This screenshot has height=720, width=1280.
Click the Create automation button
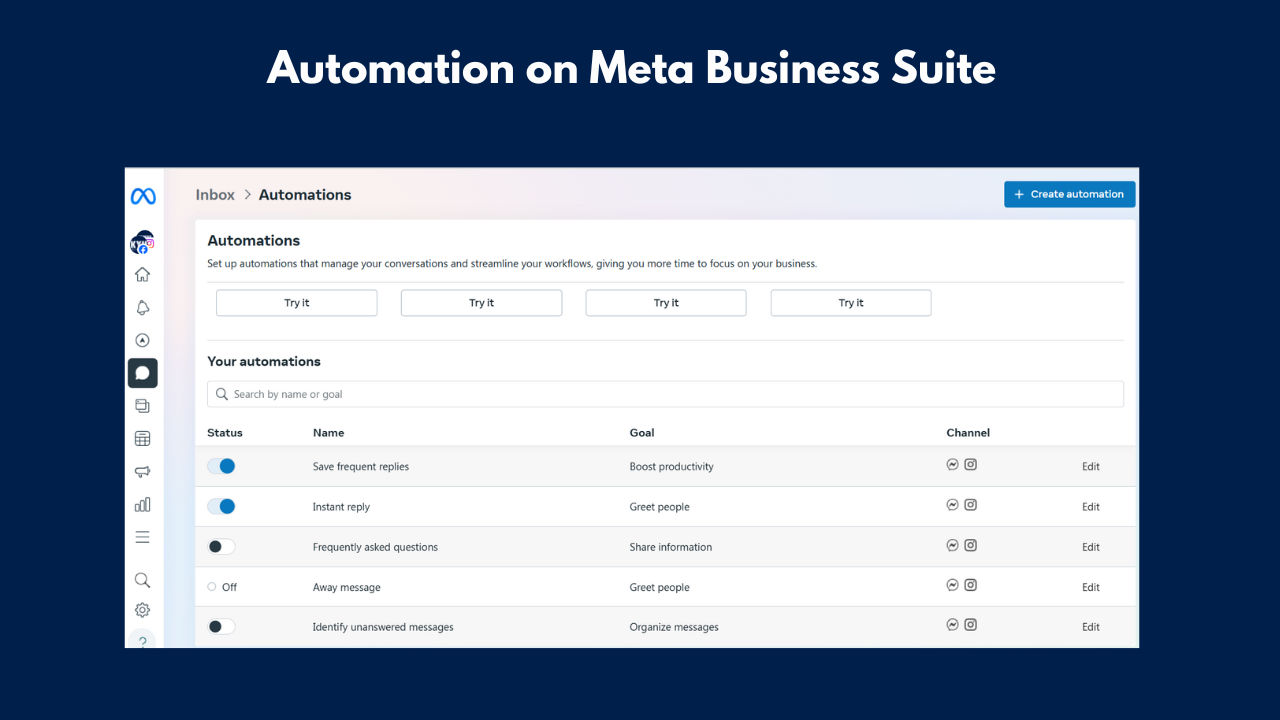pos(1070,194)
